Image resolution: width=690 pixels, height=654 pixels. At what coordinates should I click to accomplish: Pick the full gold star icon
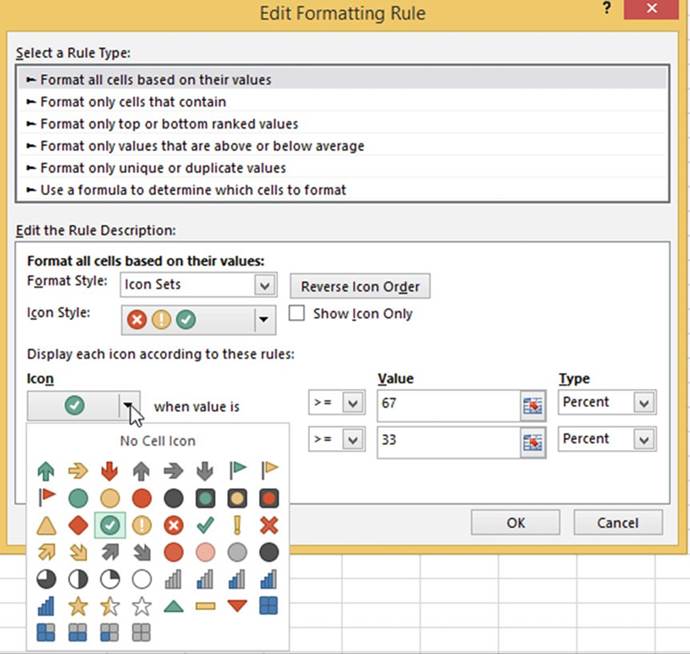[78, 606]
